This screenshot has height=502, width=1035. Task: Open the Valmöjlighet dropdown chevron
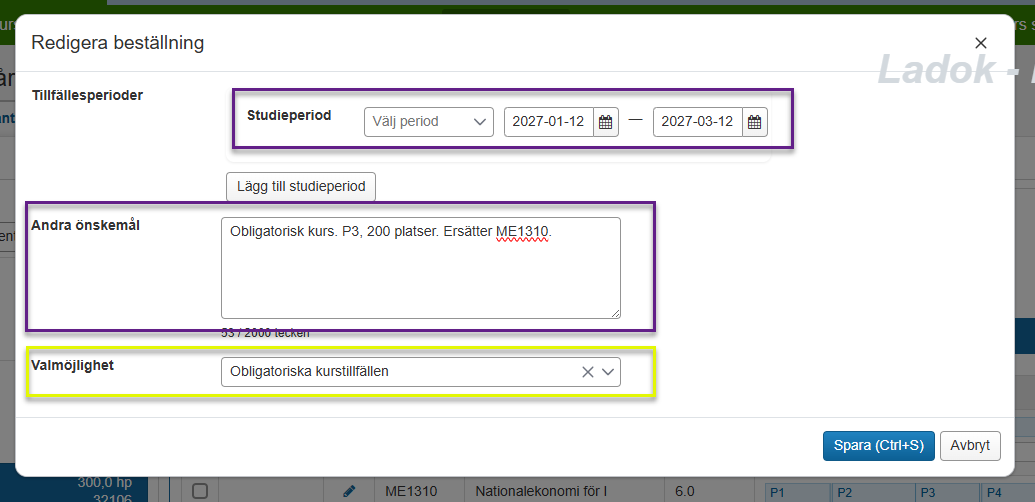pos(608,372)
